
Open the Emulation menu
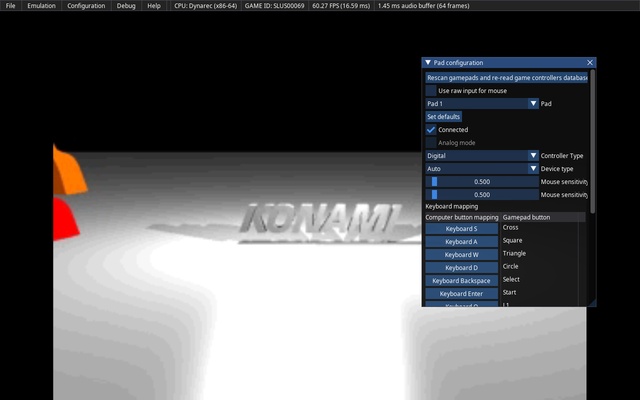click(x=41, y=6)
